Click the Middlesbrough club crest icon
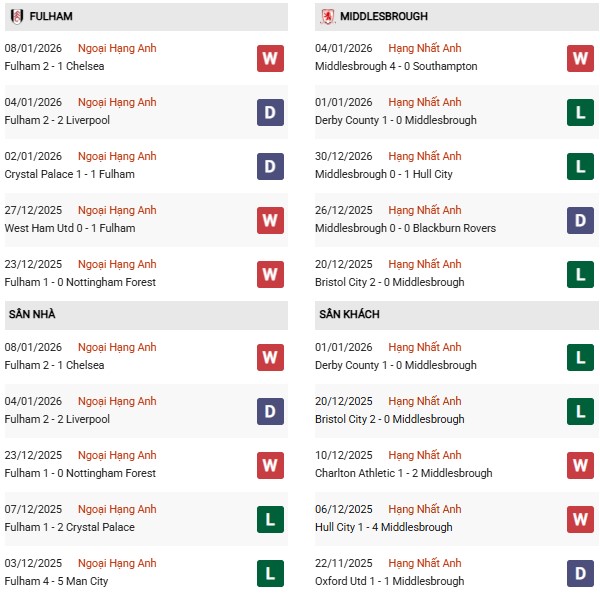 click(327, 17)
